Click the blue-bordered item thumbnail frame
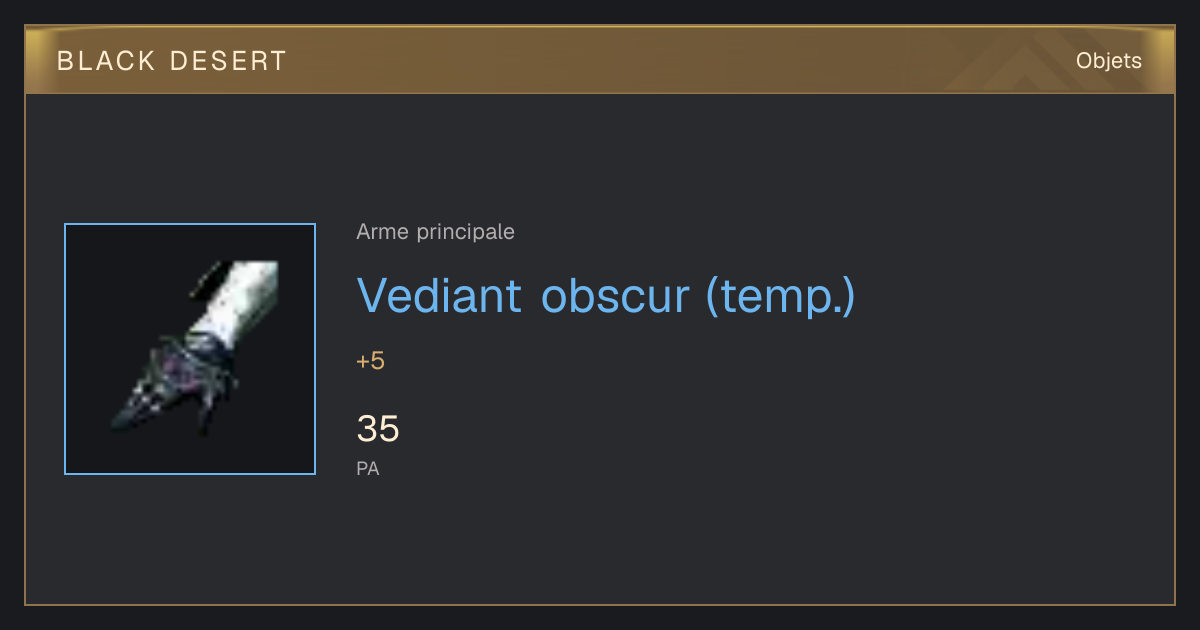 (190, 349)
